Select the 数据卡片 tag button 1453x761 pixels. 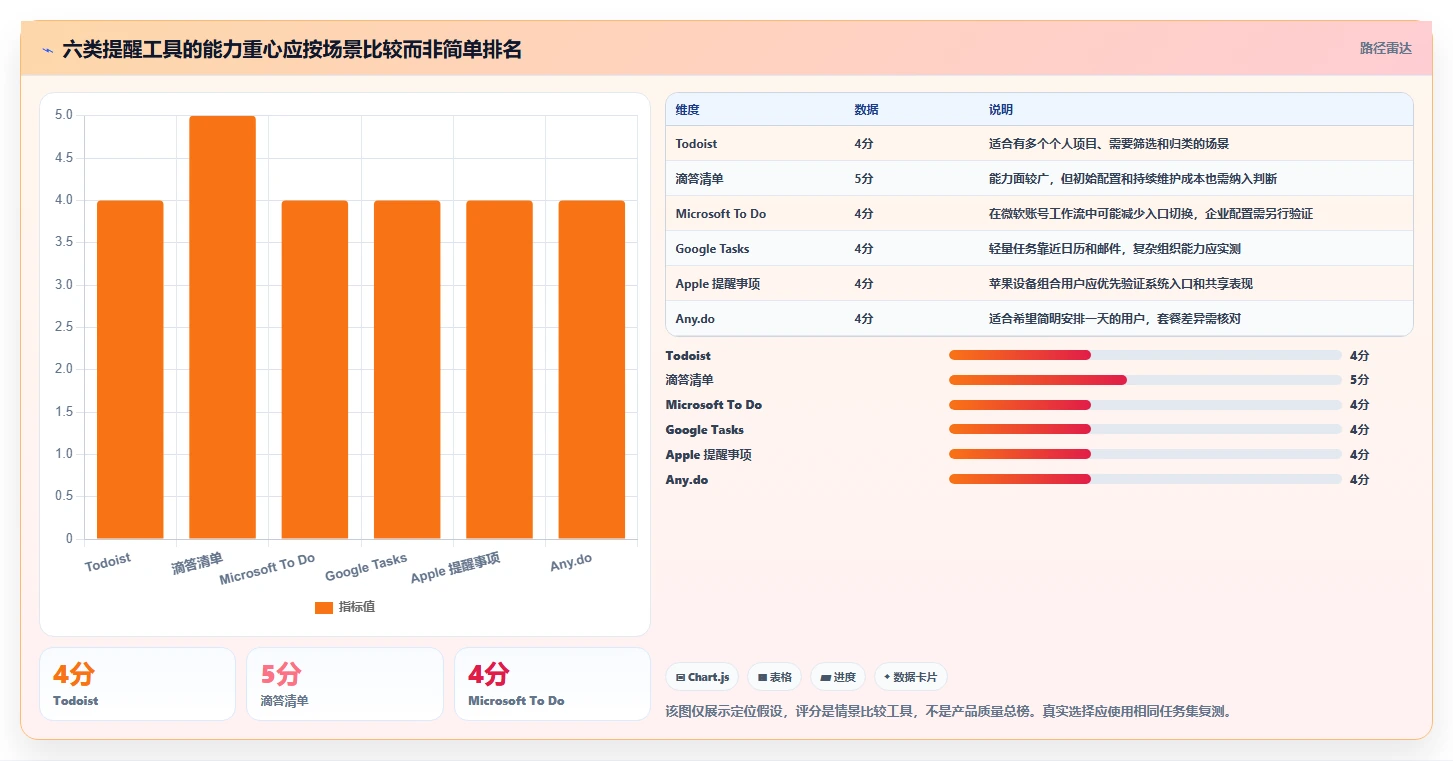(910, 677)
